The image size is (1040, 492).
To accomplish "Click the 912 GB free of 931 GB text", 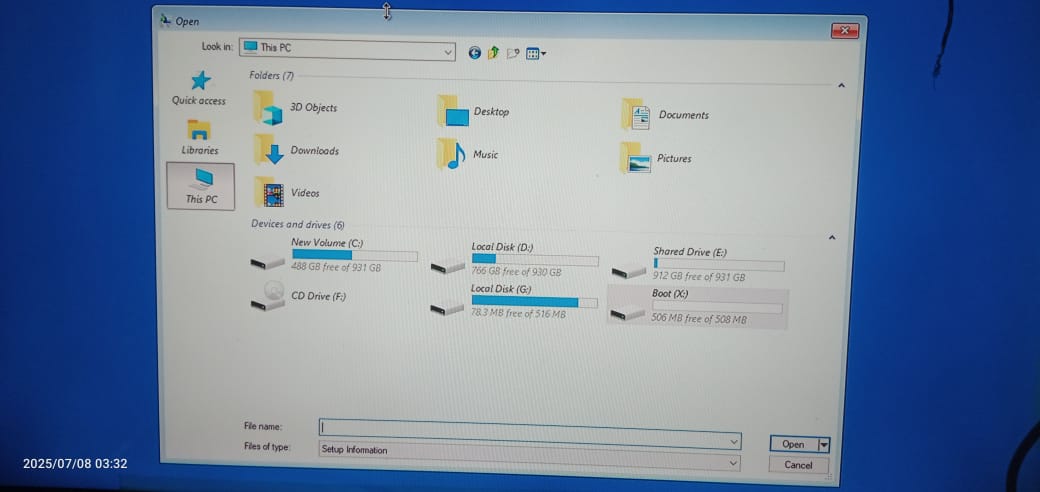I will click(x=698, y=277).
